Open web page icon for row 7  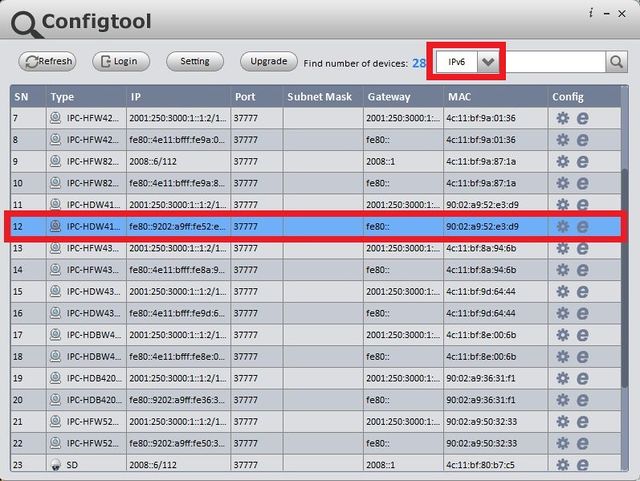point(582,118)
